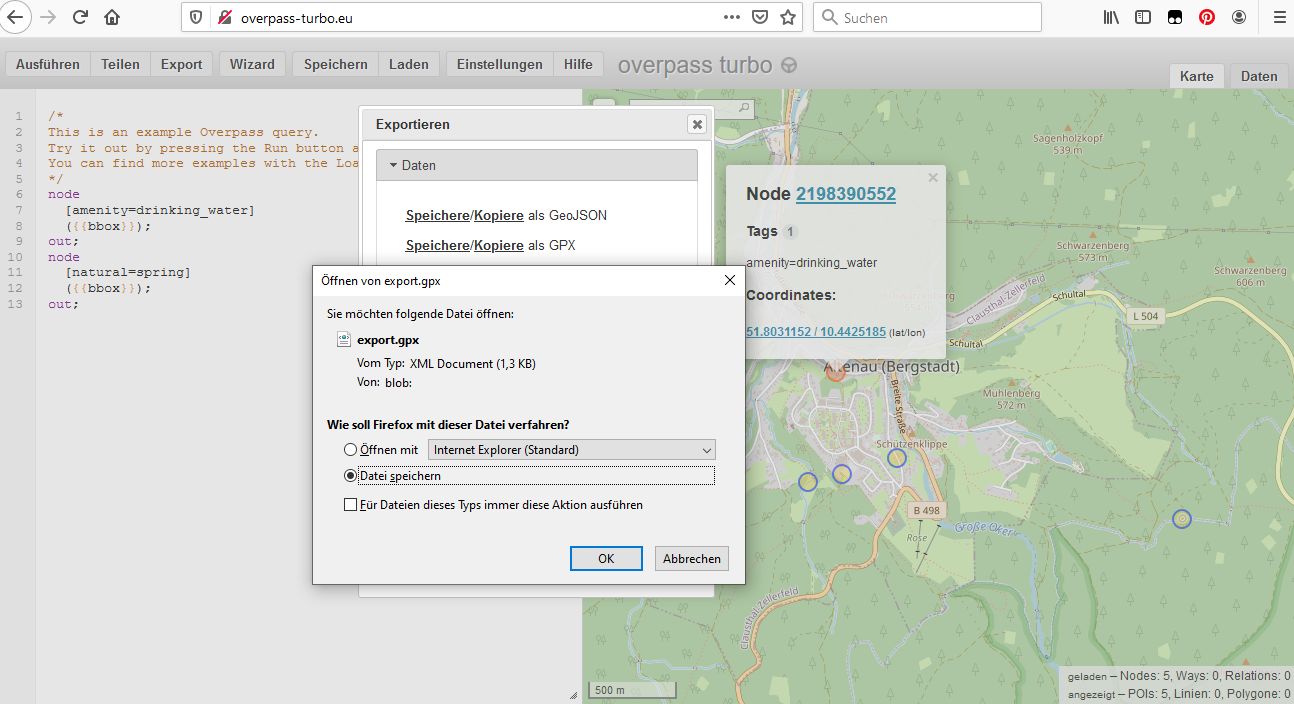This screenshot has width=1294, height=704.
Task: Switch to the Daten tab
Action: 1259,76
